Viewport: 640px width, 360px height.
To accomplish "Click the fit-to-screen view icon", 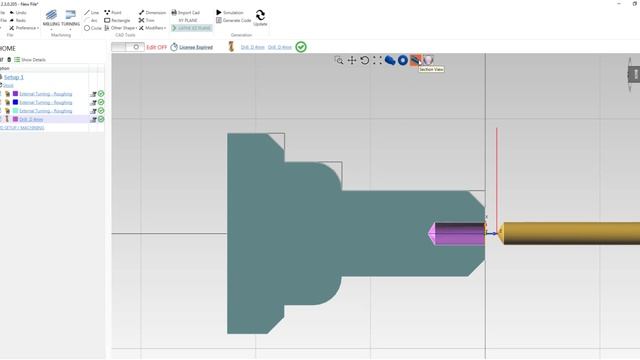I will click(x=377, y=60).
